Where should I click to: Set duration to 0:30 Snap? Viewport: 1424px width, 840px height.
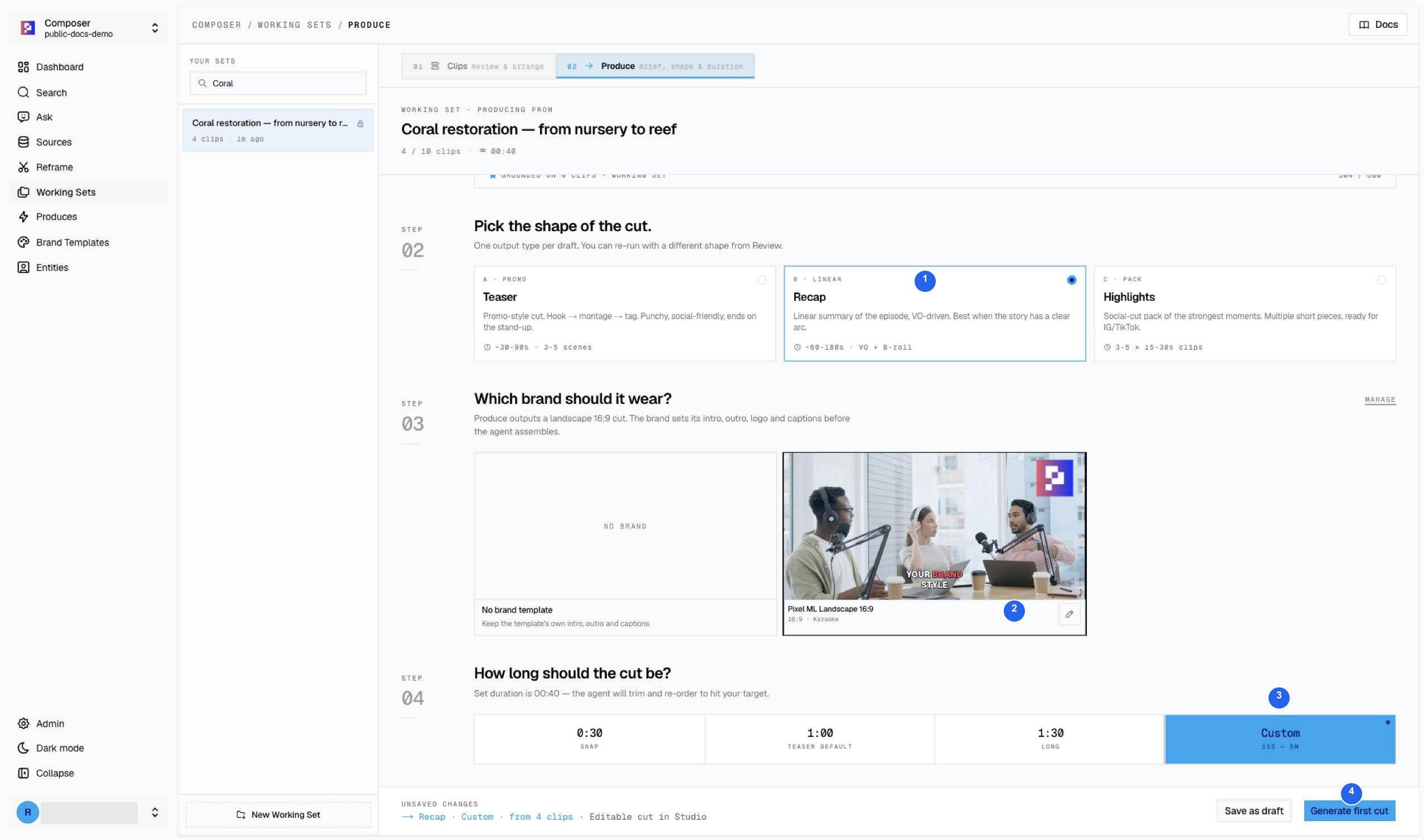tap(590, 739)
